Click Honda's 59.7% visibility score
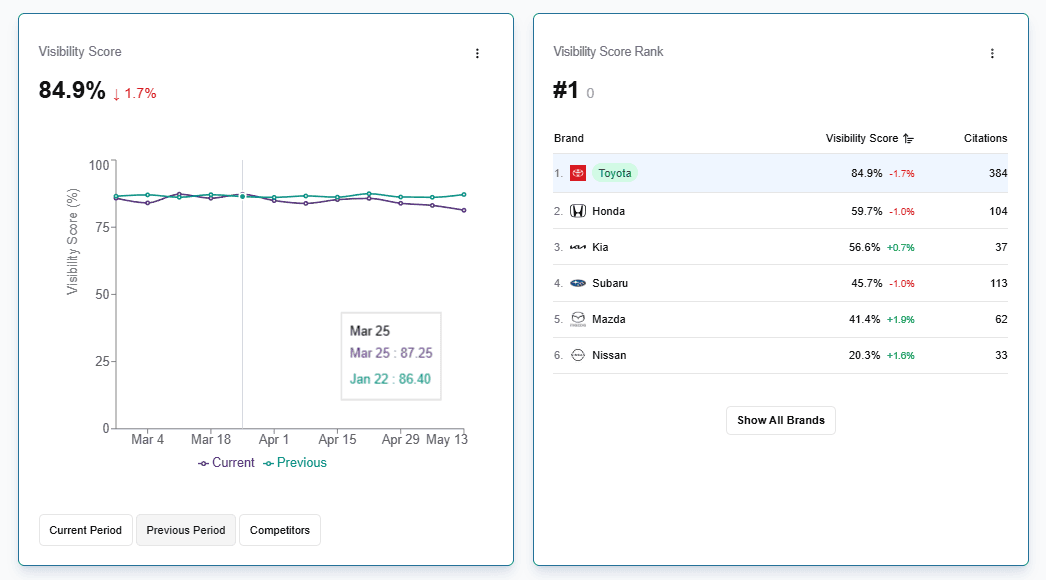This screenshot has width=1046, height=580. 867,211
